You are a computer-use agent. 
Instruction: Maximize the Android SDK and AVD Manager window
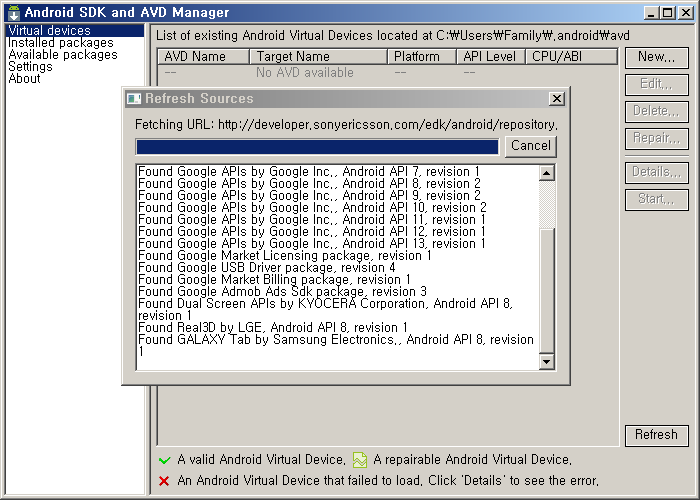click(667, 12)
